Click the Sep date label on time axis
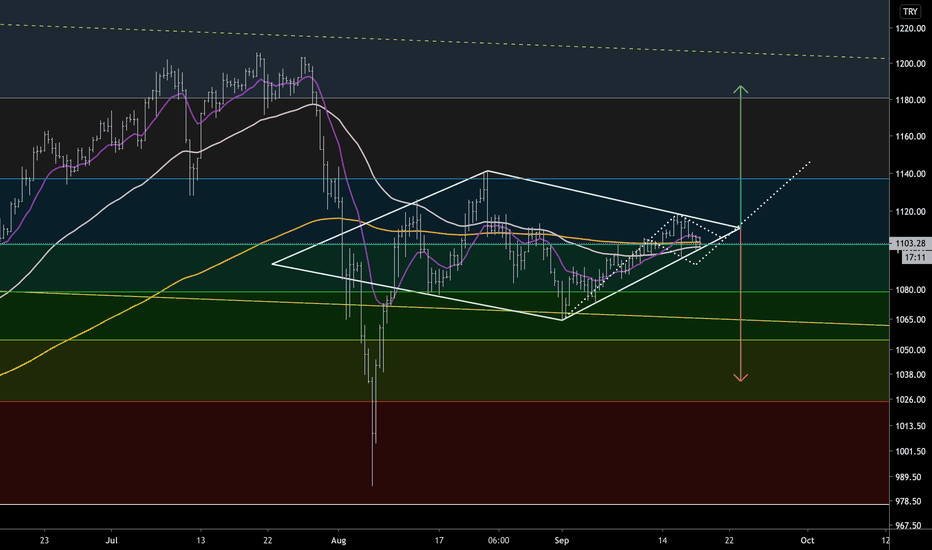The width and height of the screenshot is (932, 550). 562,540
